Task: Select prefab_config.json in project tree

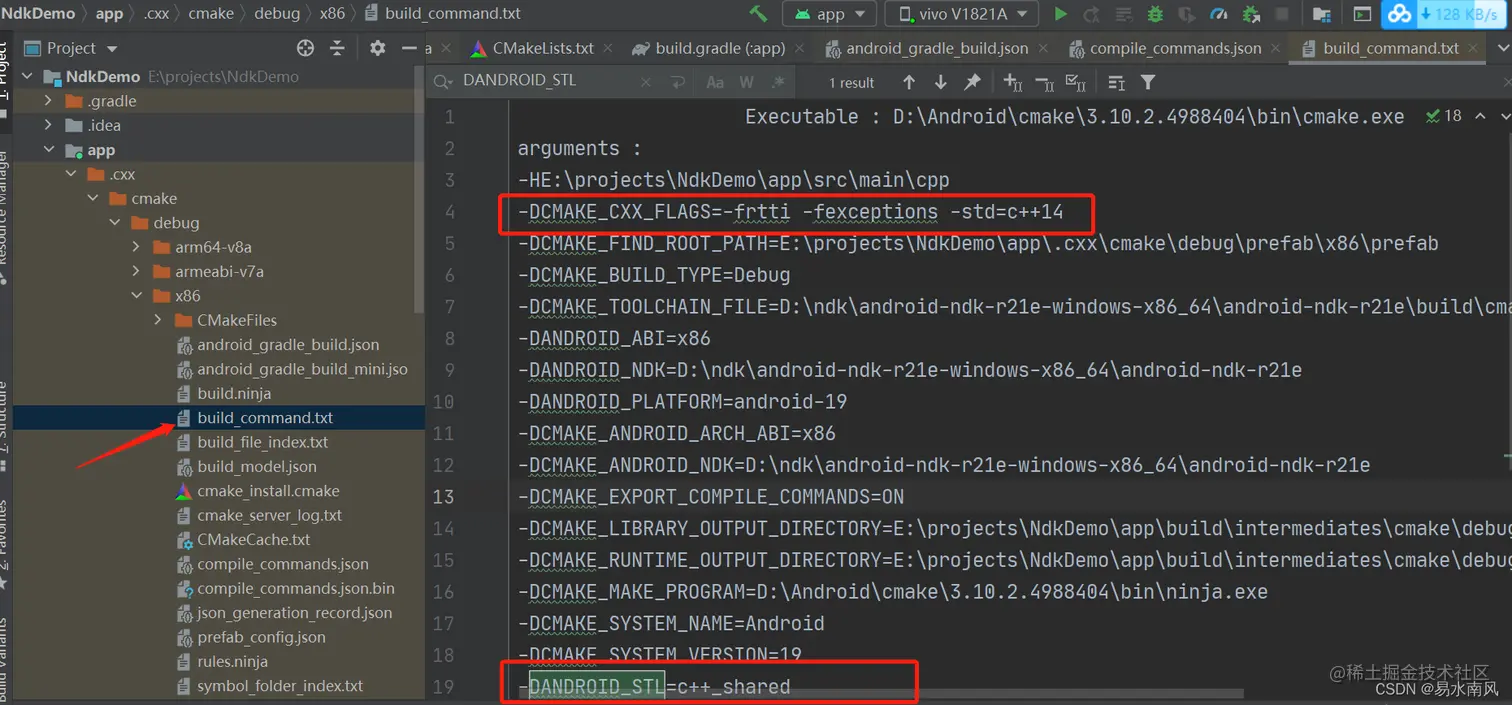Action: coord(261,637)
